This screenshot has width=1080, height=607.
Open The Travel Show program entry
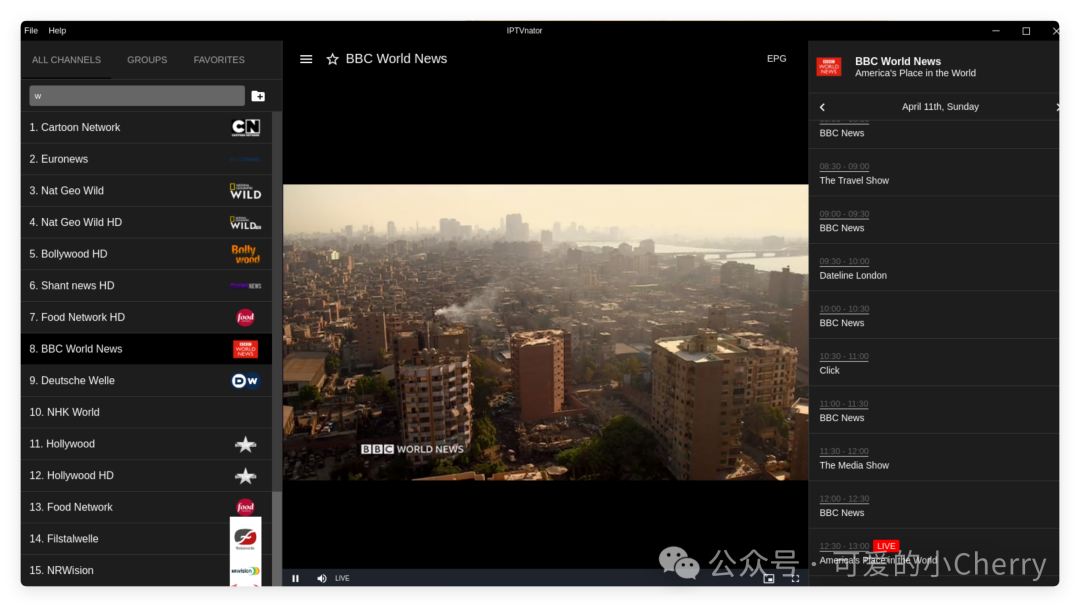(x=933, y=174)
